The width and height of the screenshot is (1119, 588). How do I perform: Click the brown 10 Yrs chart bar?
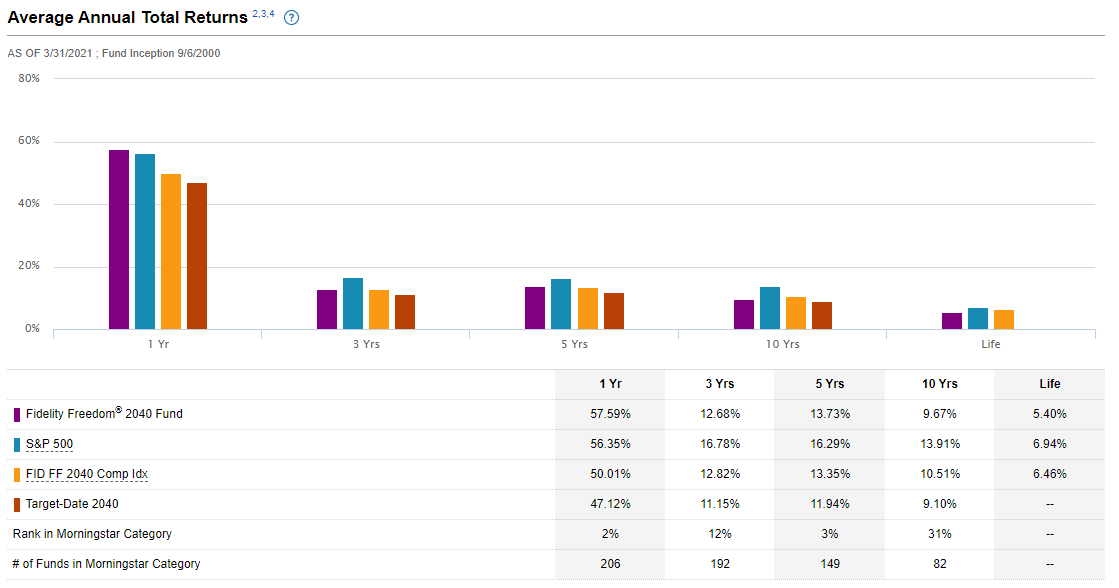click(x=822, y=316)
